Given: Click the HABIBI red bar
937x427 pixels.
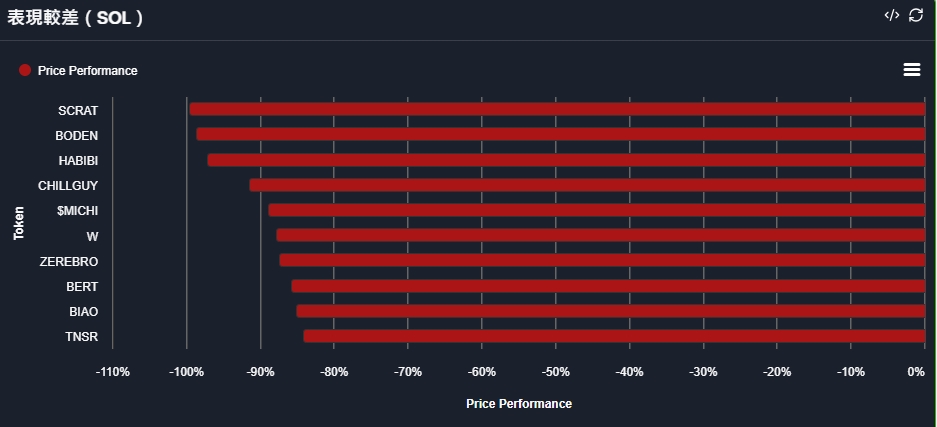Looking at the screenshot, I should pyautogui.click(x=566, y=160).
